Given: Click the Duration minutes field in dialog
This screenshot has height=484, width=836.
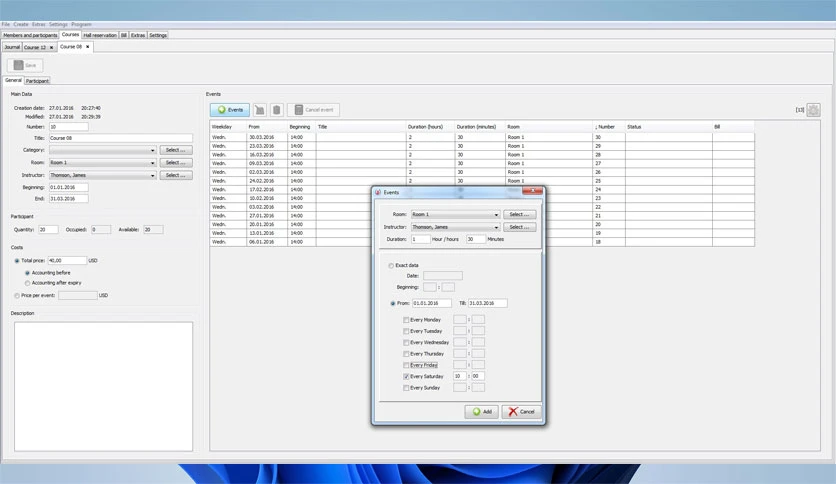Looking at the screenshot, I should click(476, 239).
